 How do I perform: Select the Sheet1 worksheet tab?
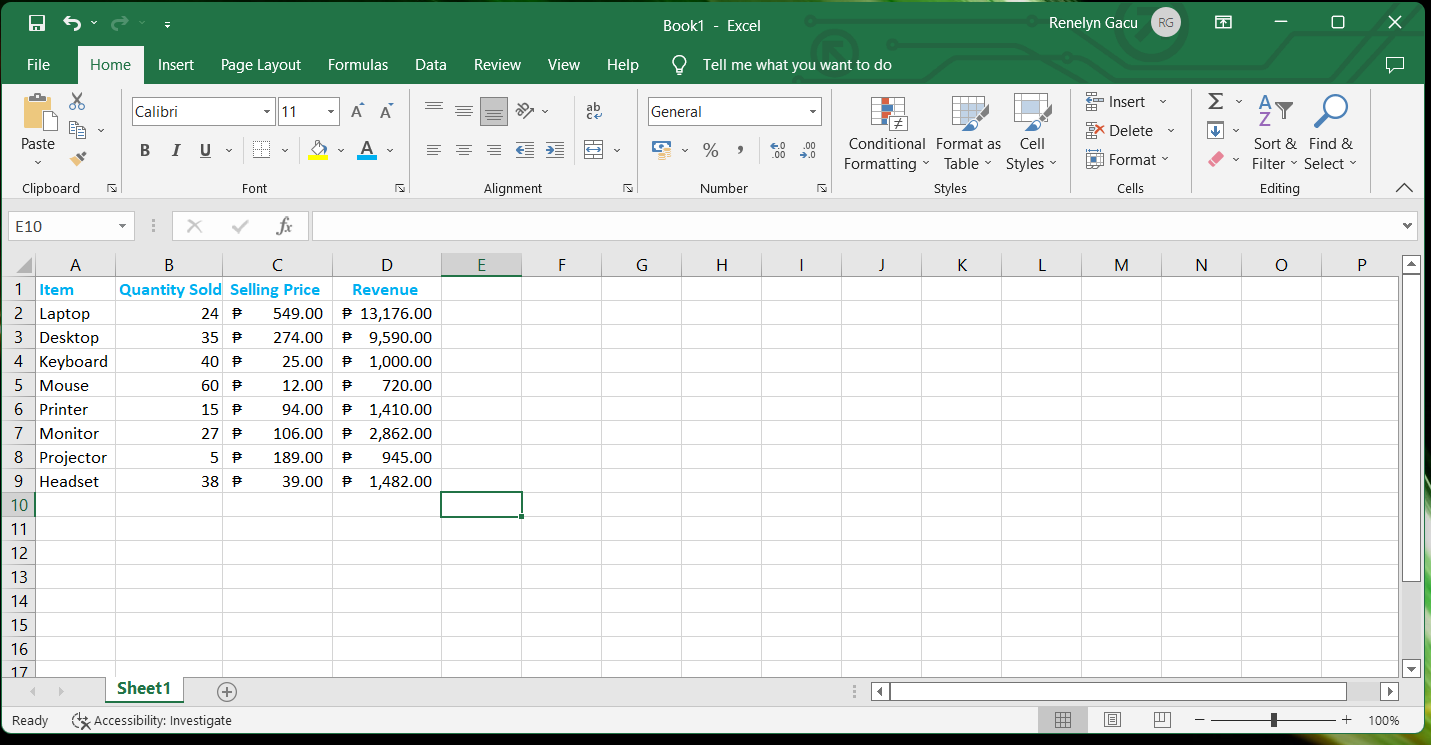point(144,688)
